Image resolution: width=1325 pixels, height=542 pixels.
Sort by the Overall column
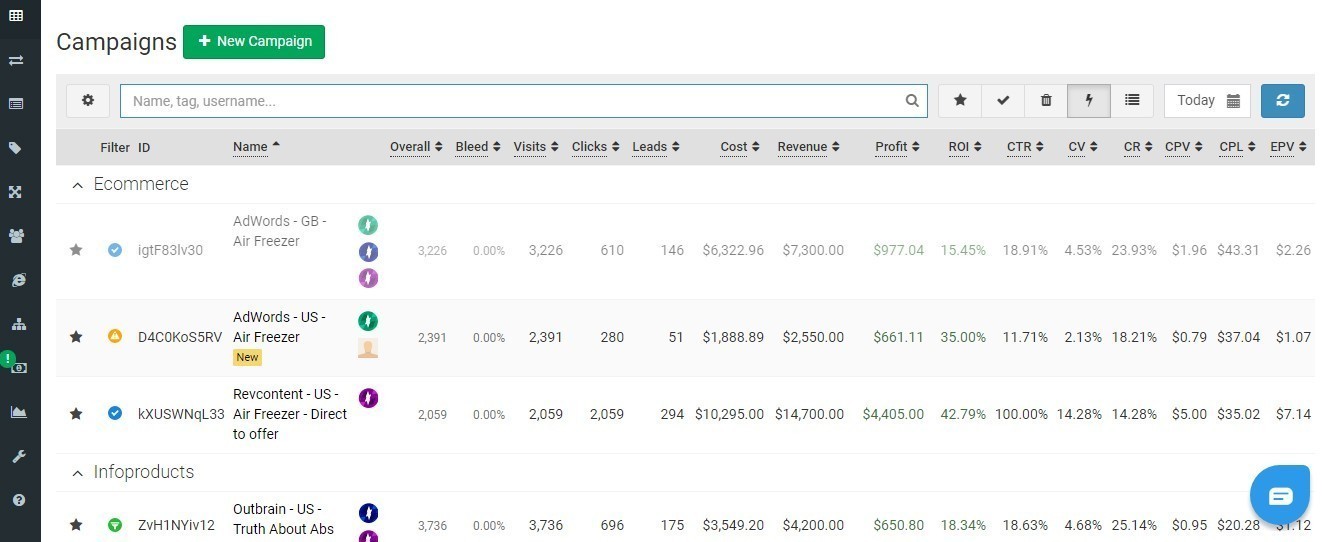pos(416,147)
